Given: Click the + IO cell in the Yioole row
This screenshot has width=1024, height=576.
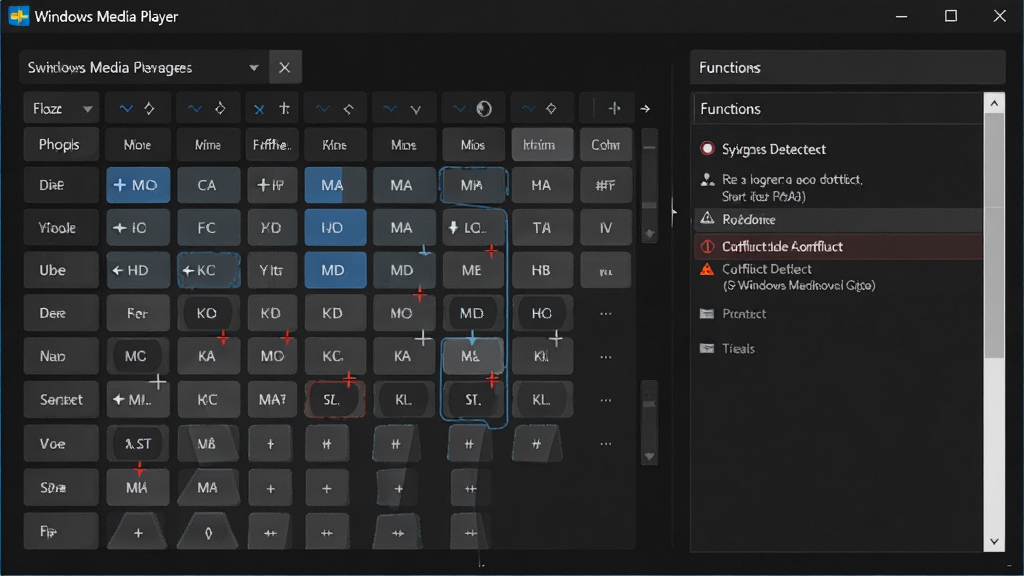Looking at the screenshot, I should 138,227.
